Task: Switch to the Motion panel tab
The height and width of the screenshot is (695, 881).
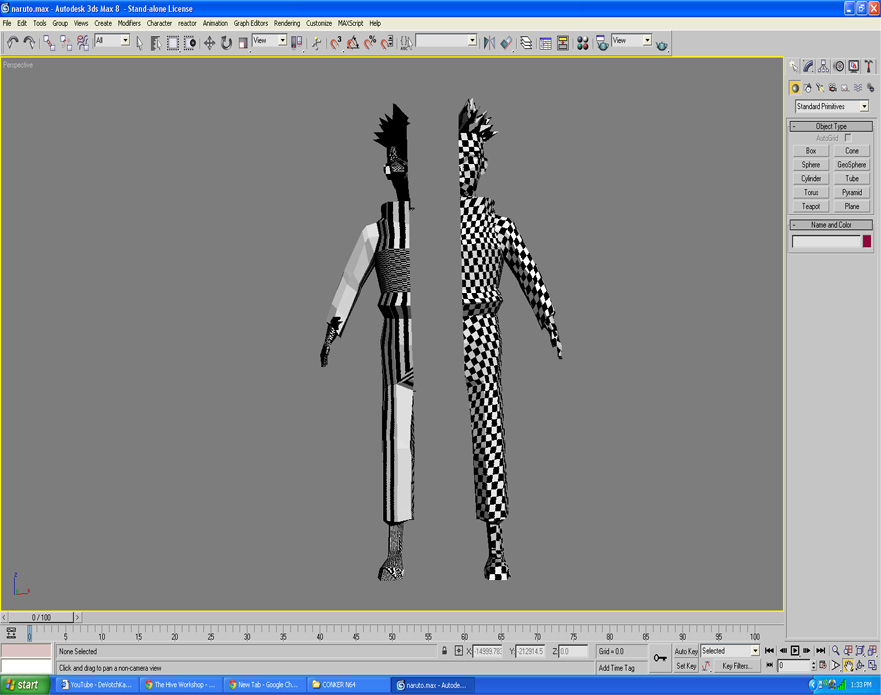Action: click(x=838, y=66)
